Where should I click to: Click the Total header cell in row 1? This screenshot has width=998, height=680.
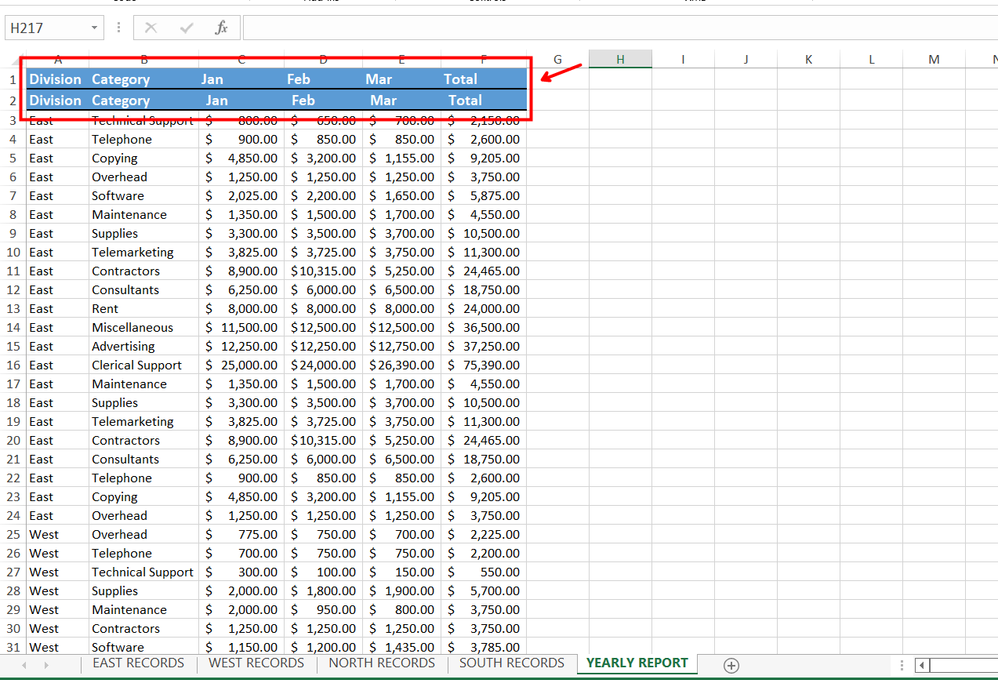click(484, 79)
